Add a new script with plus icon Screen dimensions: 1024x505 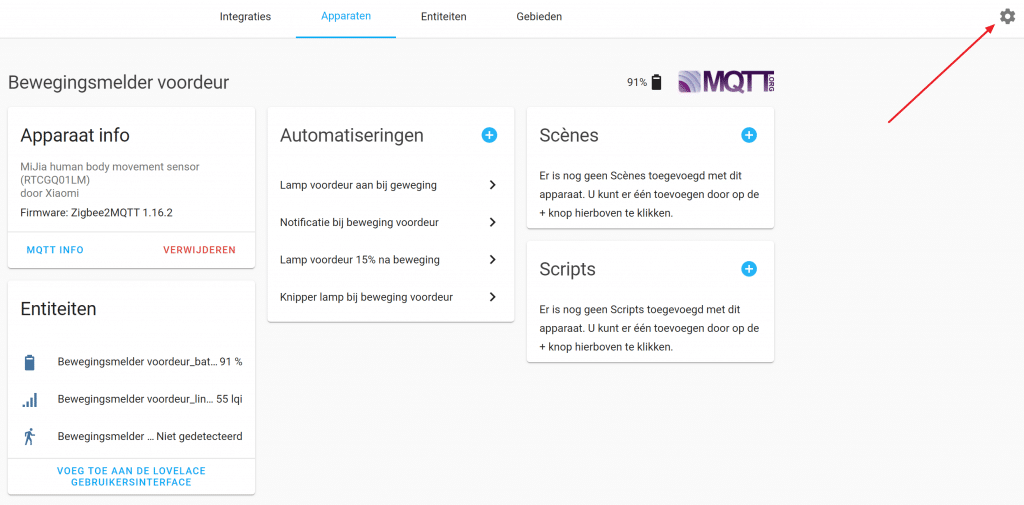[x=749, y=269]
